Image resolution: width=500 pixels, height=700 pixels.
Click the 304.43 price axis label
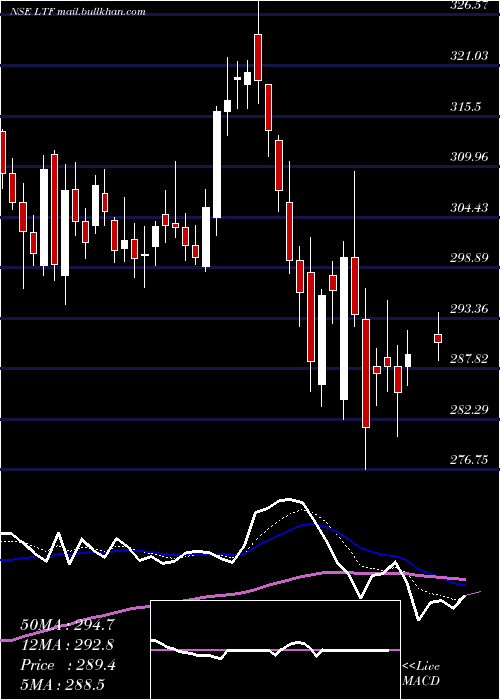(468, 208)
